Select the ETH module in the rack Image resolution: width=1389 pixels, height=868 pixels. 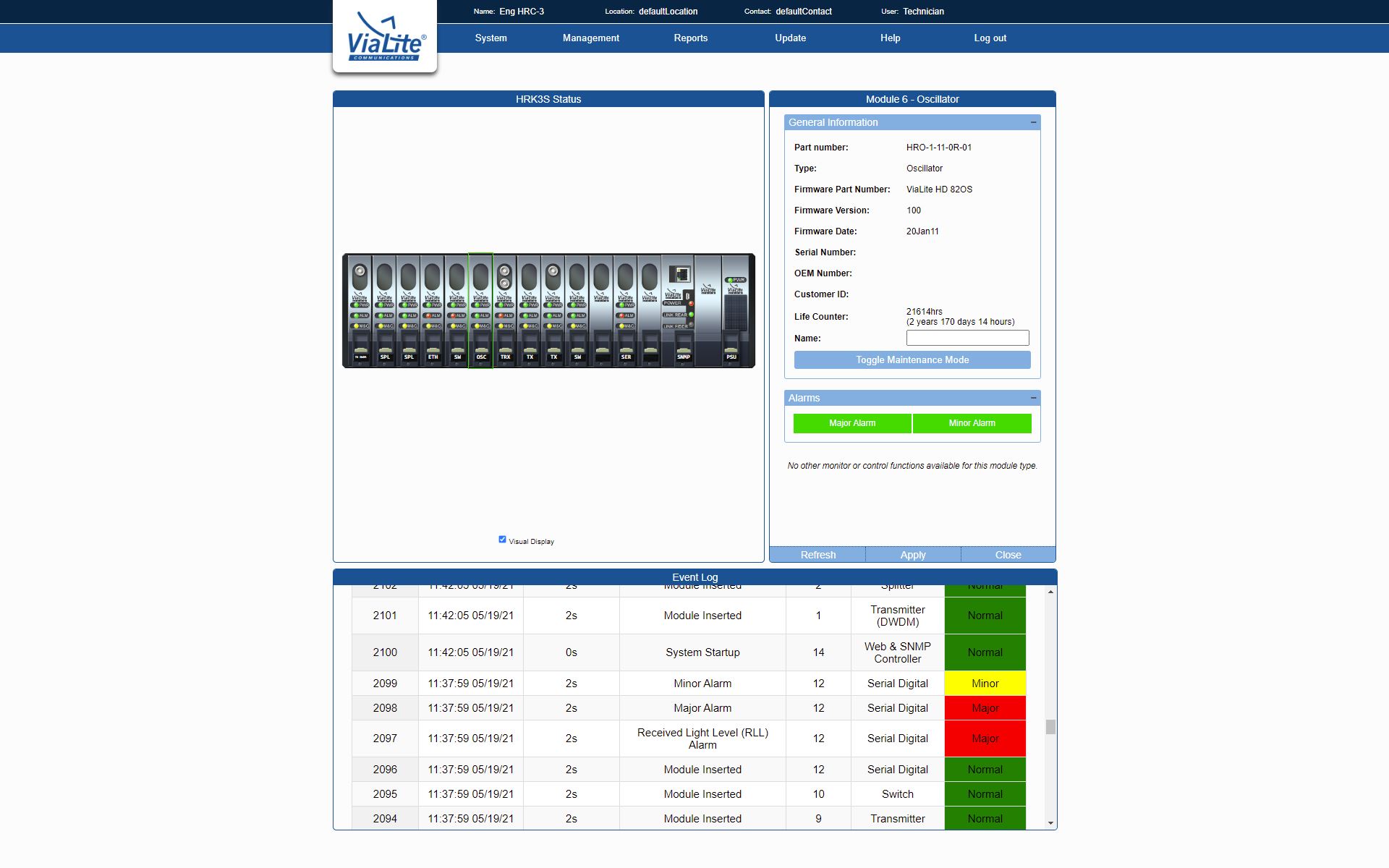coord(433,311)
